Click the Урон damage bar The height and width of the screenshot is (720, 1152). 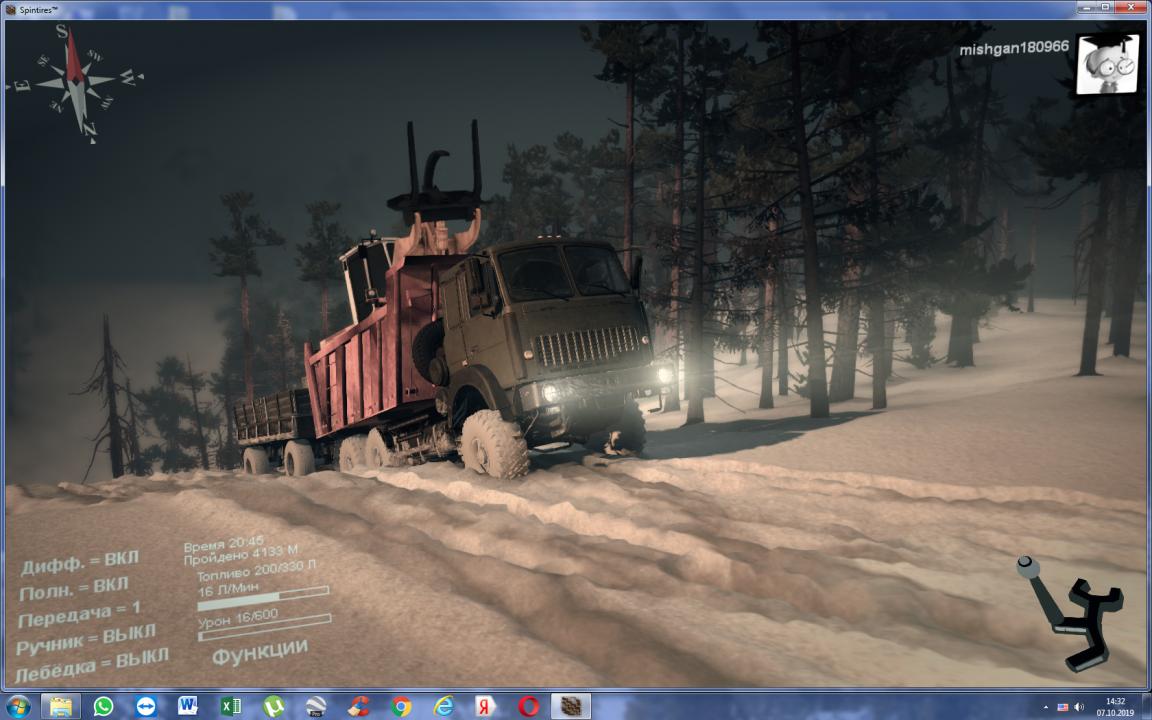pyautogui.click(x=264, y=627)
